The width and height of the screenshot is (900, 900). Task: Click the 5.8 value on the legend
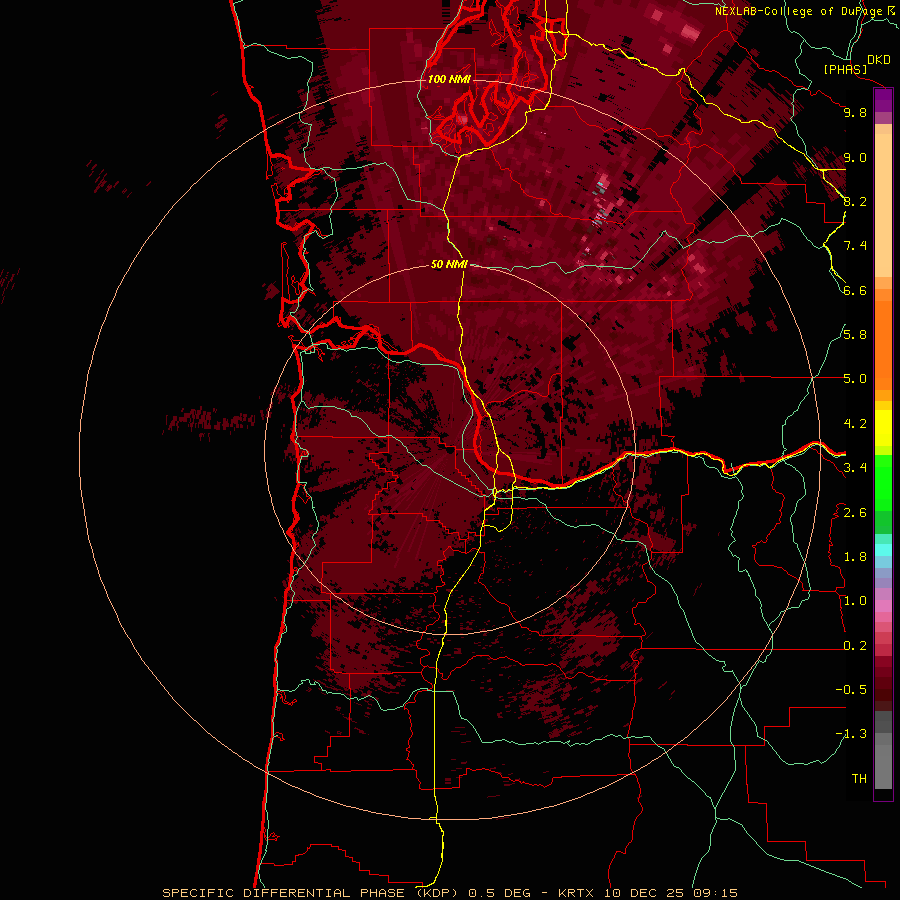point(855,335)
